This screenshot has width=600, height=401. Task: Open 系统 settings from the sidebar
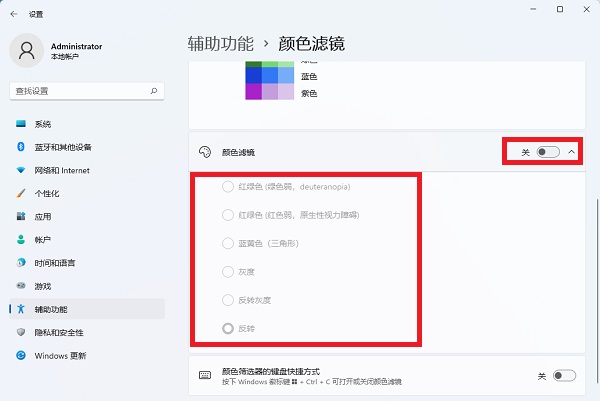pyautogui.click(x=43, y=124)
